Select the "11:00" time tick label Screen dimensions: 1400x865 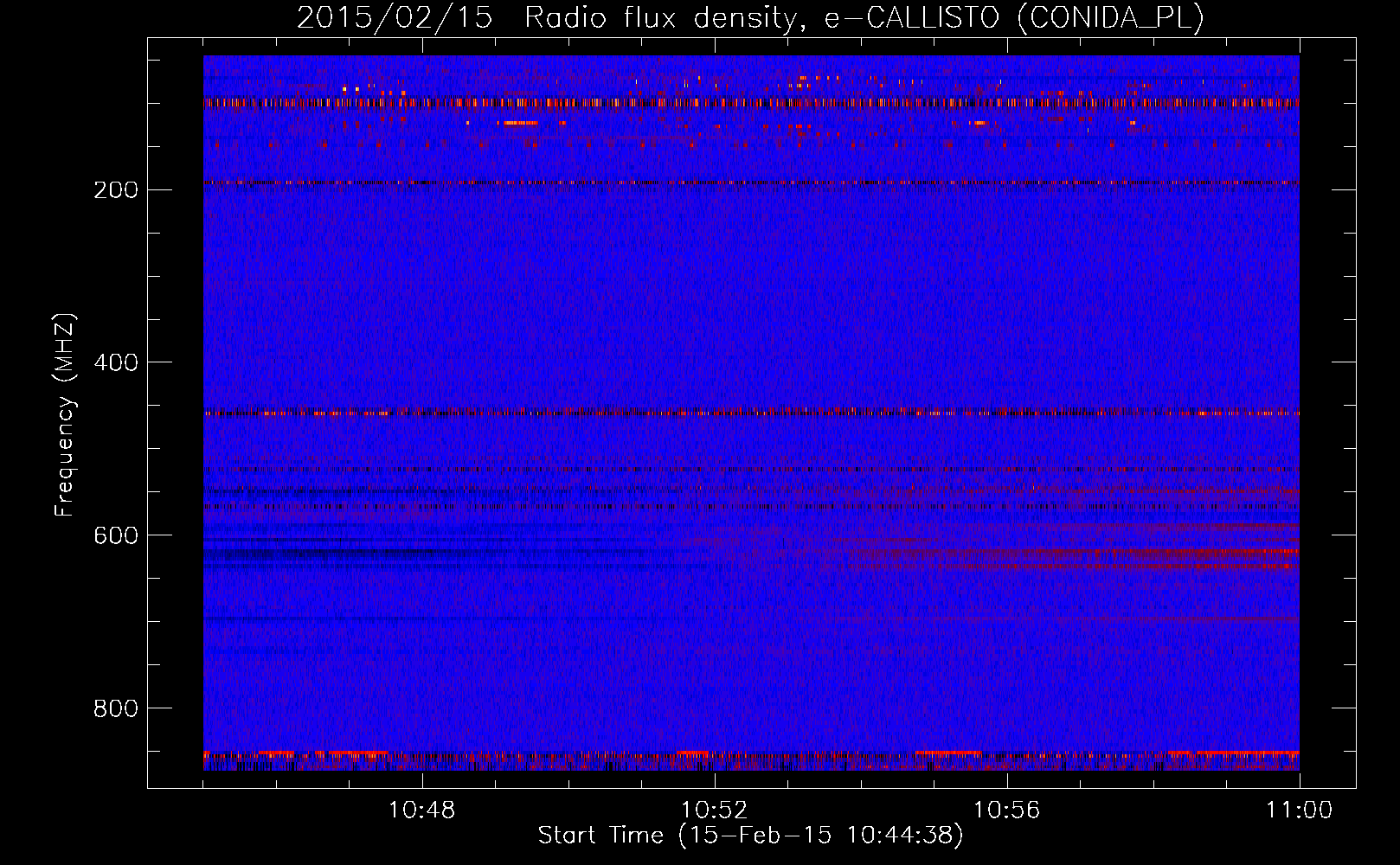pyautogui.click(x=1300, y=811)
